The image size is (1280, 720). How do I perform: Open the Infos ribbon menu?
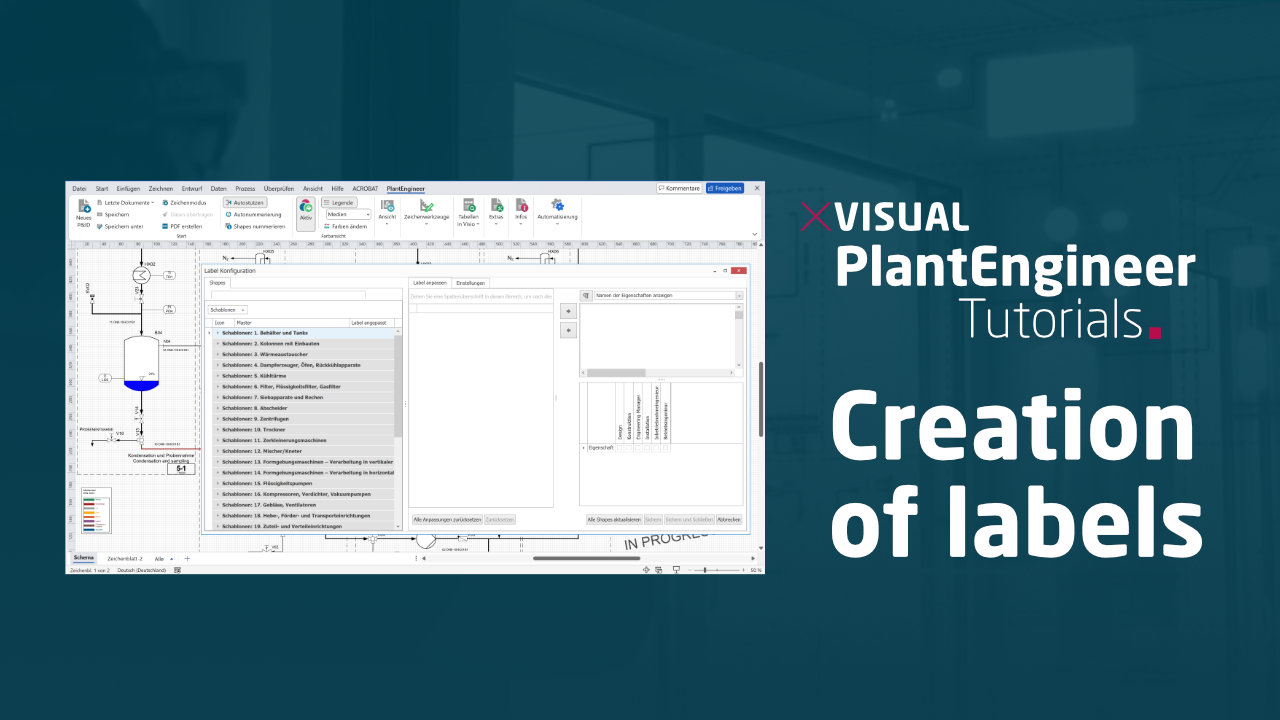click(521, 211)
